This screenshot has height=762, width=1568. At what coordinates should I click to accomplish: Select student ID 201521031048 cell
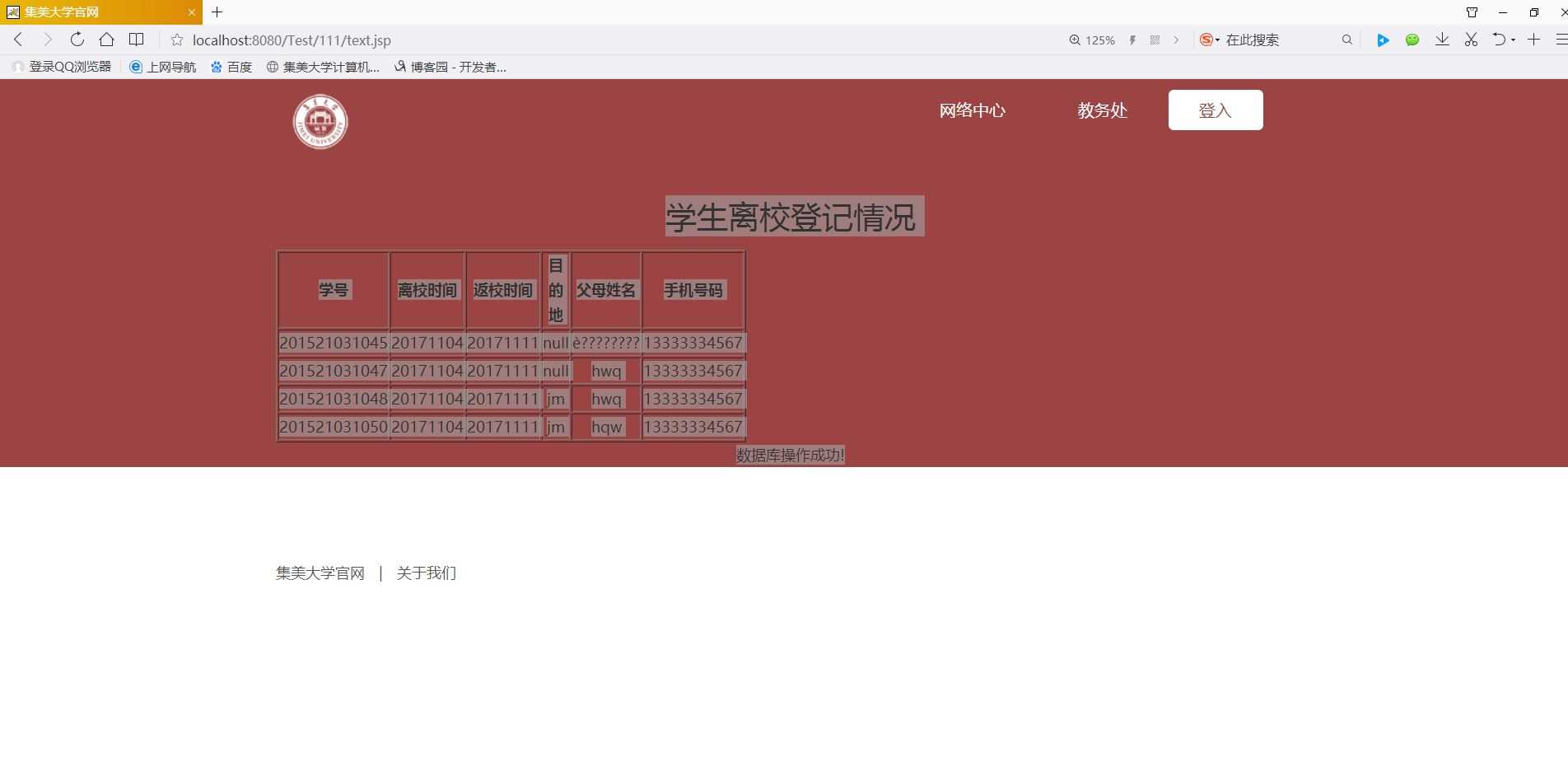(x=334, y=399)
